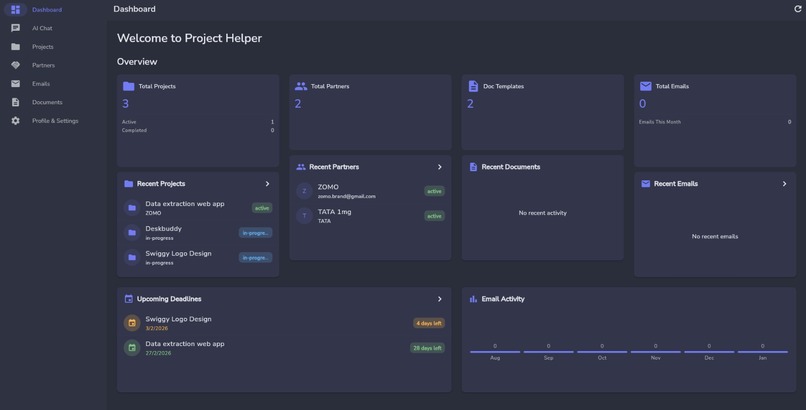Click in-progress badge on Deskbuddy project
The height and width of the screenshot is (410, 806).
coord(255,233)
